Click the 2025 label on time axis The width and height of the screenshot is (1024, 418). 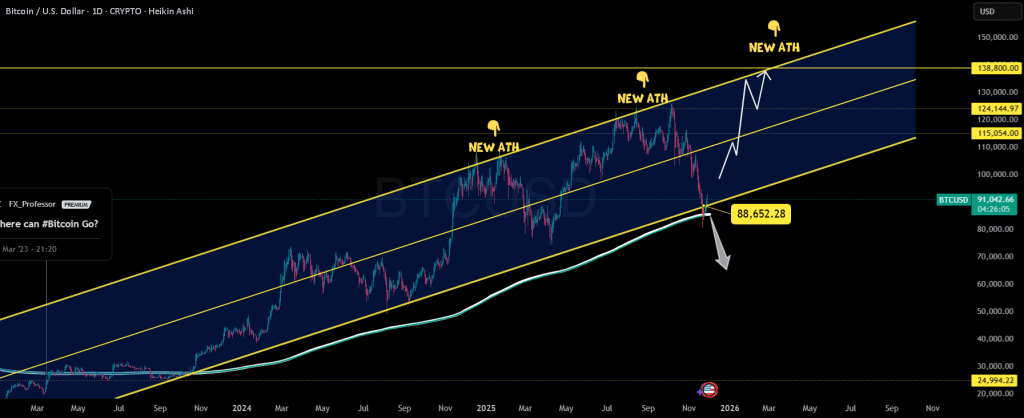pos(484,408)
